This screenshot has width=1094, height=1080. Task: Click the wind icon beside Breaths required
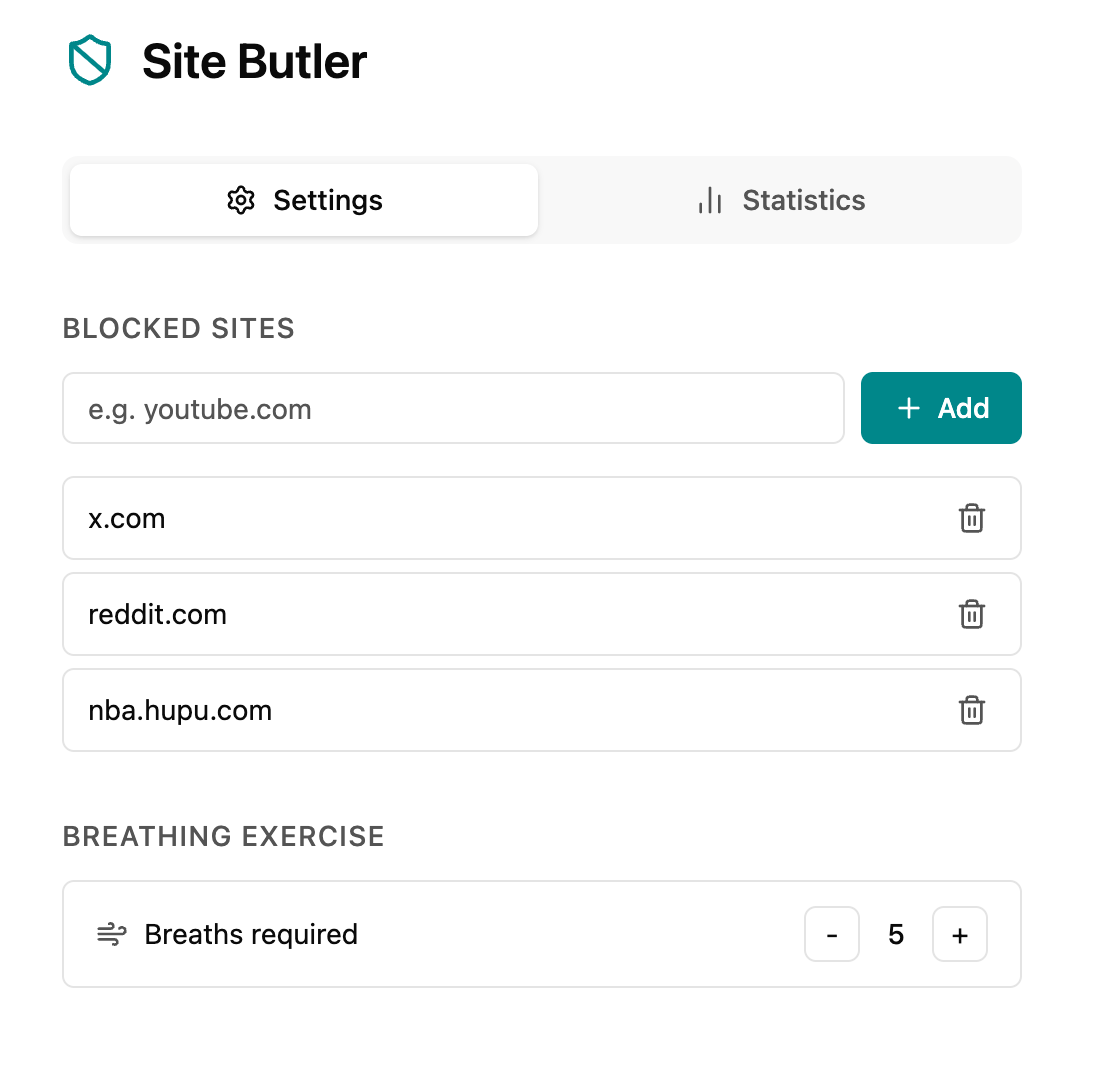[112, 934]
